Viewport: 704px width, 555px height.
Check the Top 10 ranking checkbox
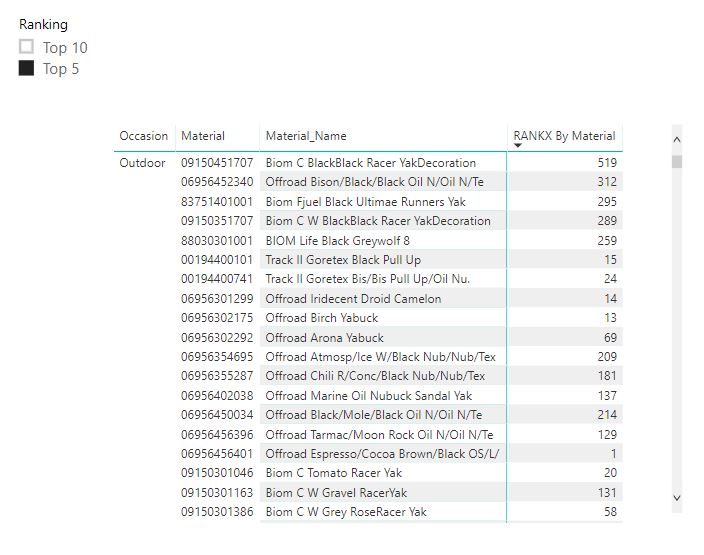26,47
